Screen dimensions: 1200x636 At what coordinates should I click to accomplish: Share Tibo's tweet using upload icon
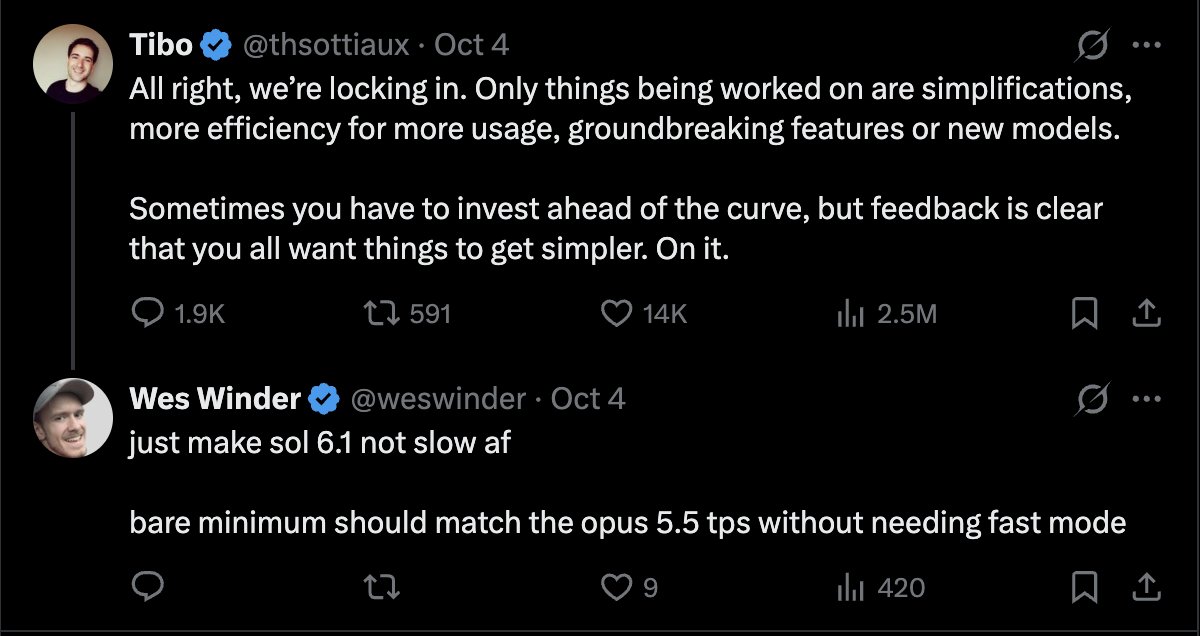pyautogui.click(x=1145, y=313)
